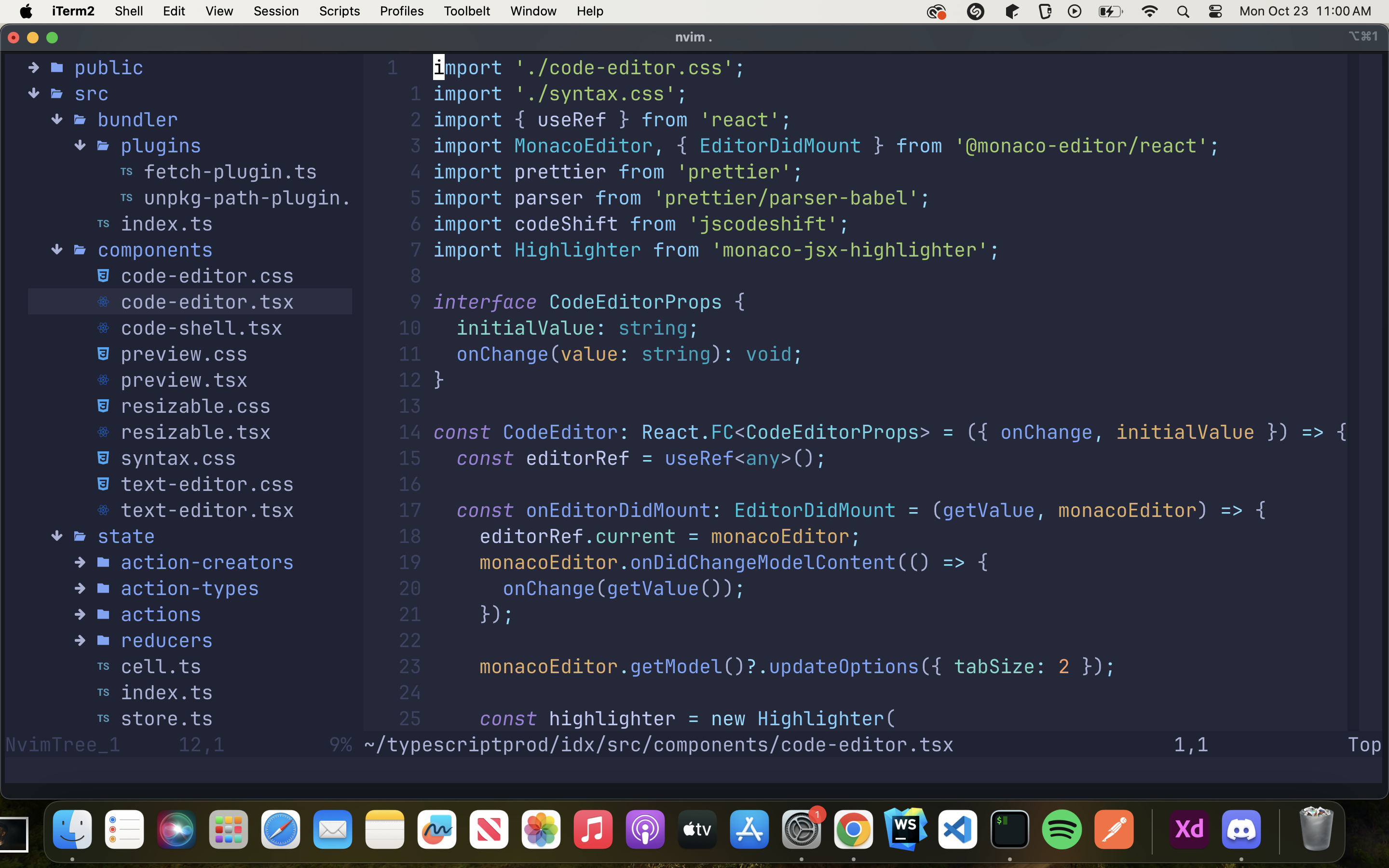Click the Wi-Fi icon in the menu bar
The image size is (1389, 868).
[x=1149, y=12]
